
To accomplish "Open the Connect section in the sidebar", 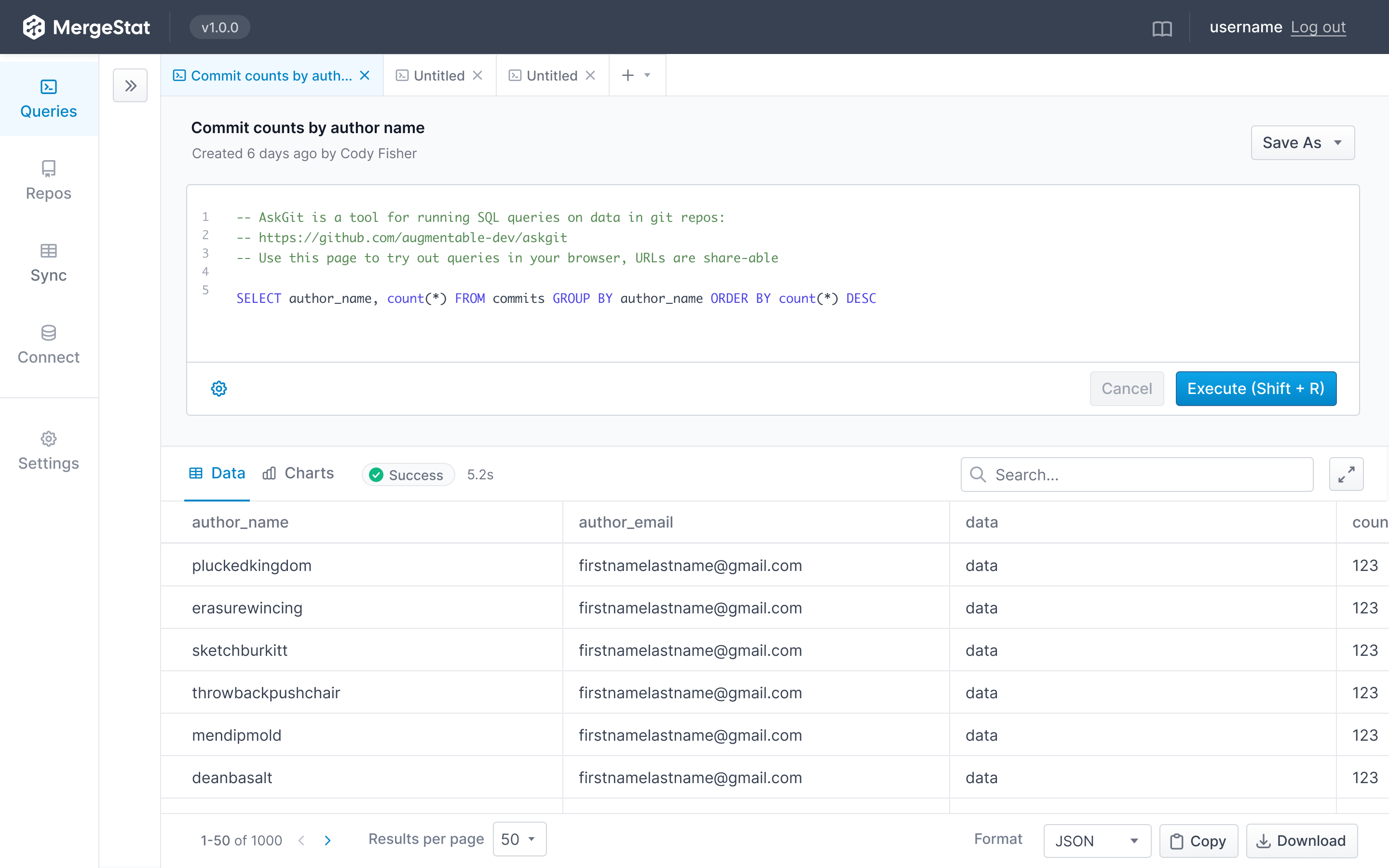I will tap(48, 344).
